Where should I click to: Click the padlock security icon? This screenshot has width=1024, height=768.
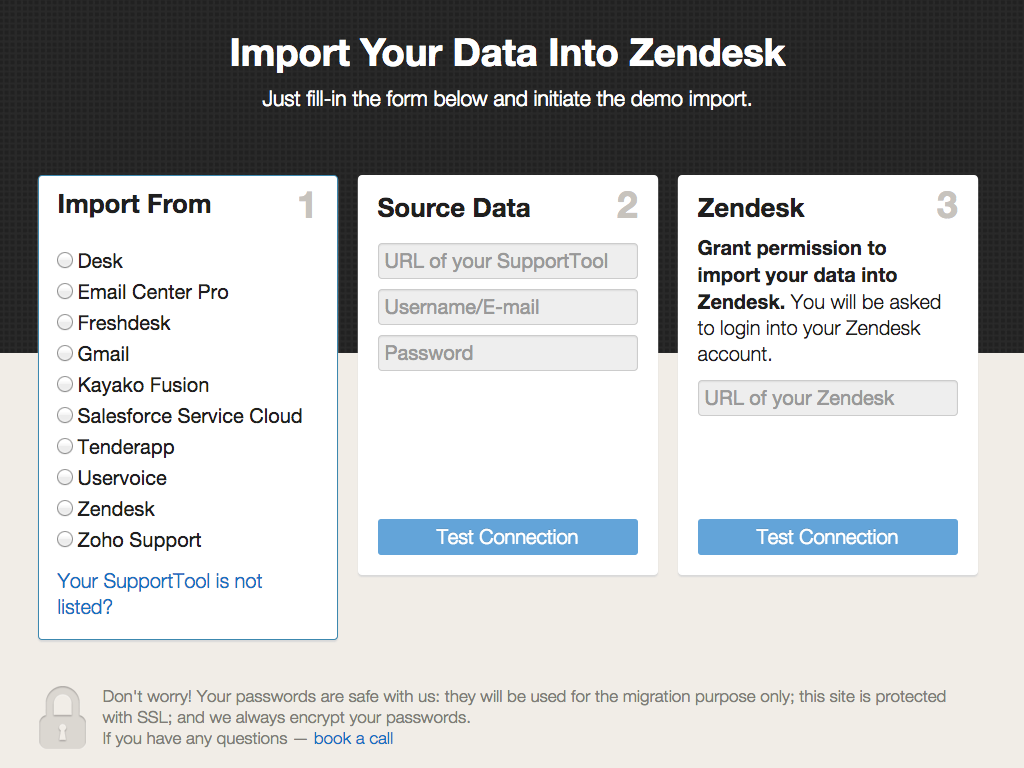(62, 717)
